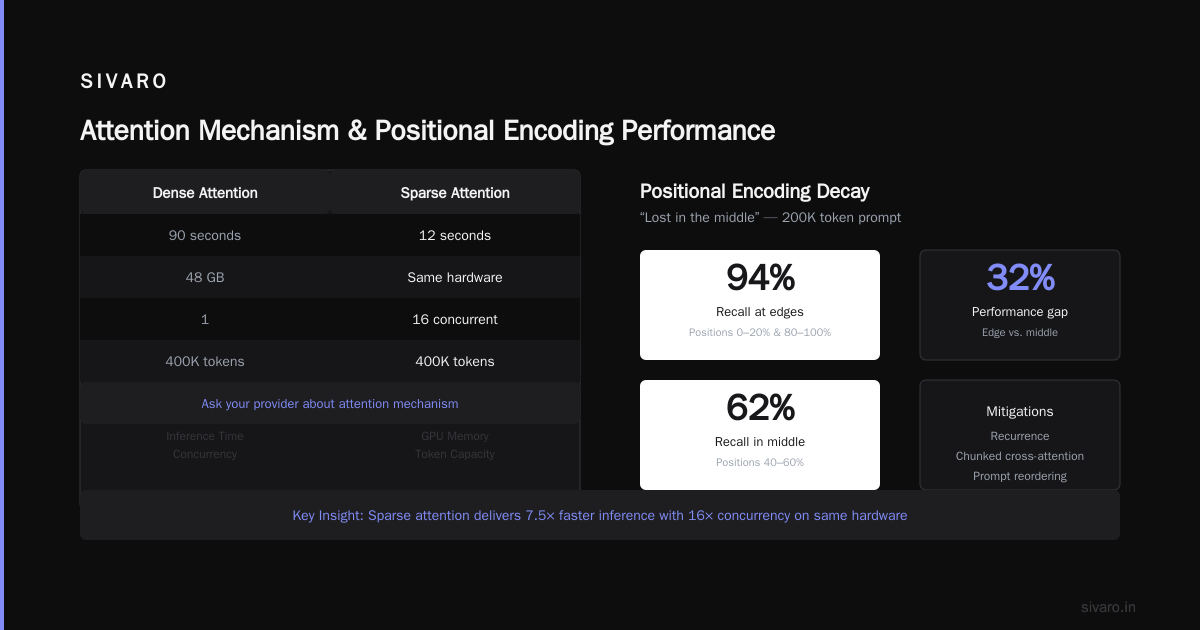The width and height of the screenshot is (1200, 630).
Task: Click the '12 seconds' sparse attention cell
Action: [455, 235]
